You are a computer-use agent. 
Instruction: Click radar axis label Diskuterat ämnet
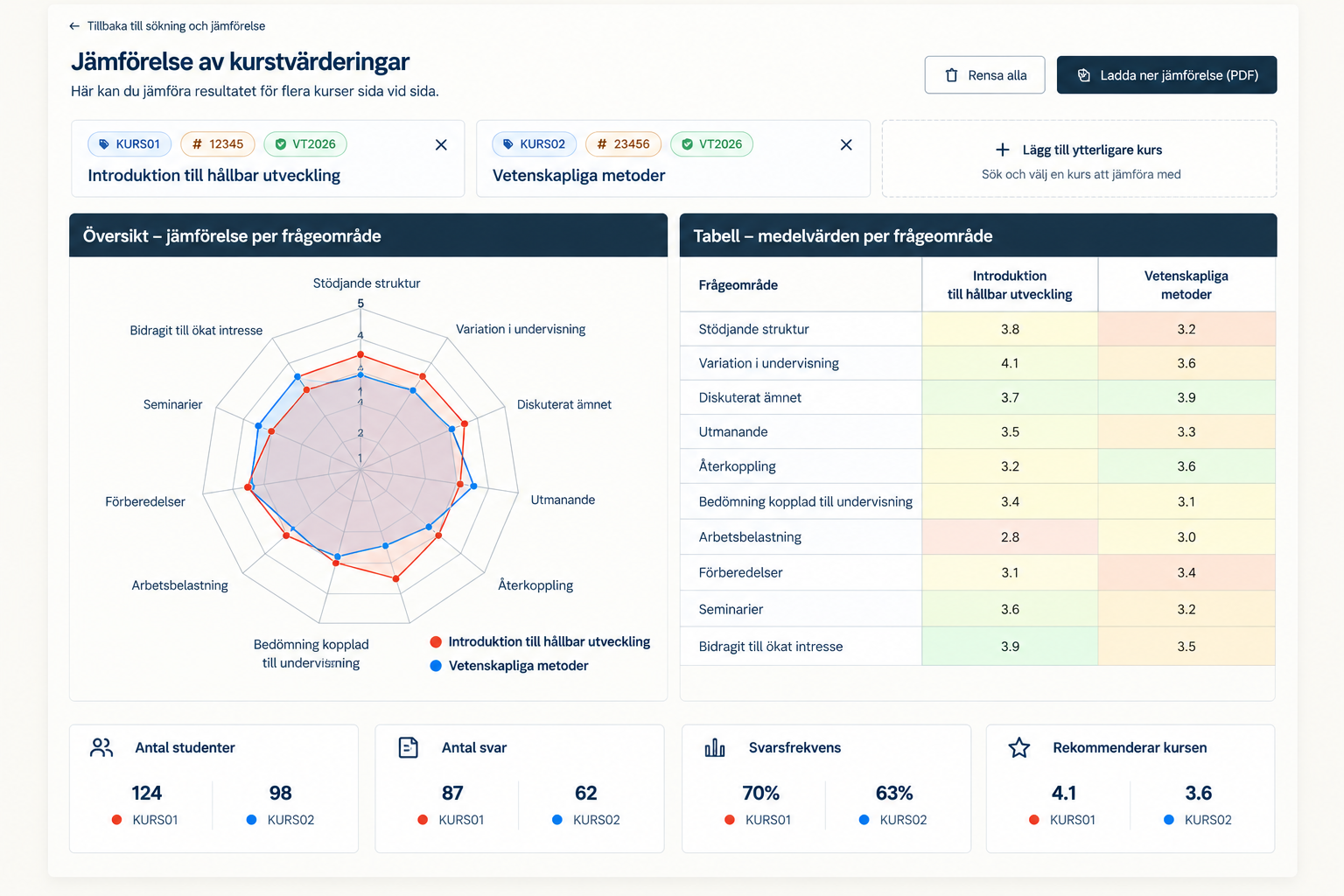[x=564, y=405]
